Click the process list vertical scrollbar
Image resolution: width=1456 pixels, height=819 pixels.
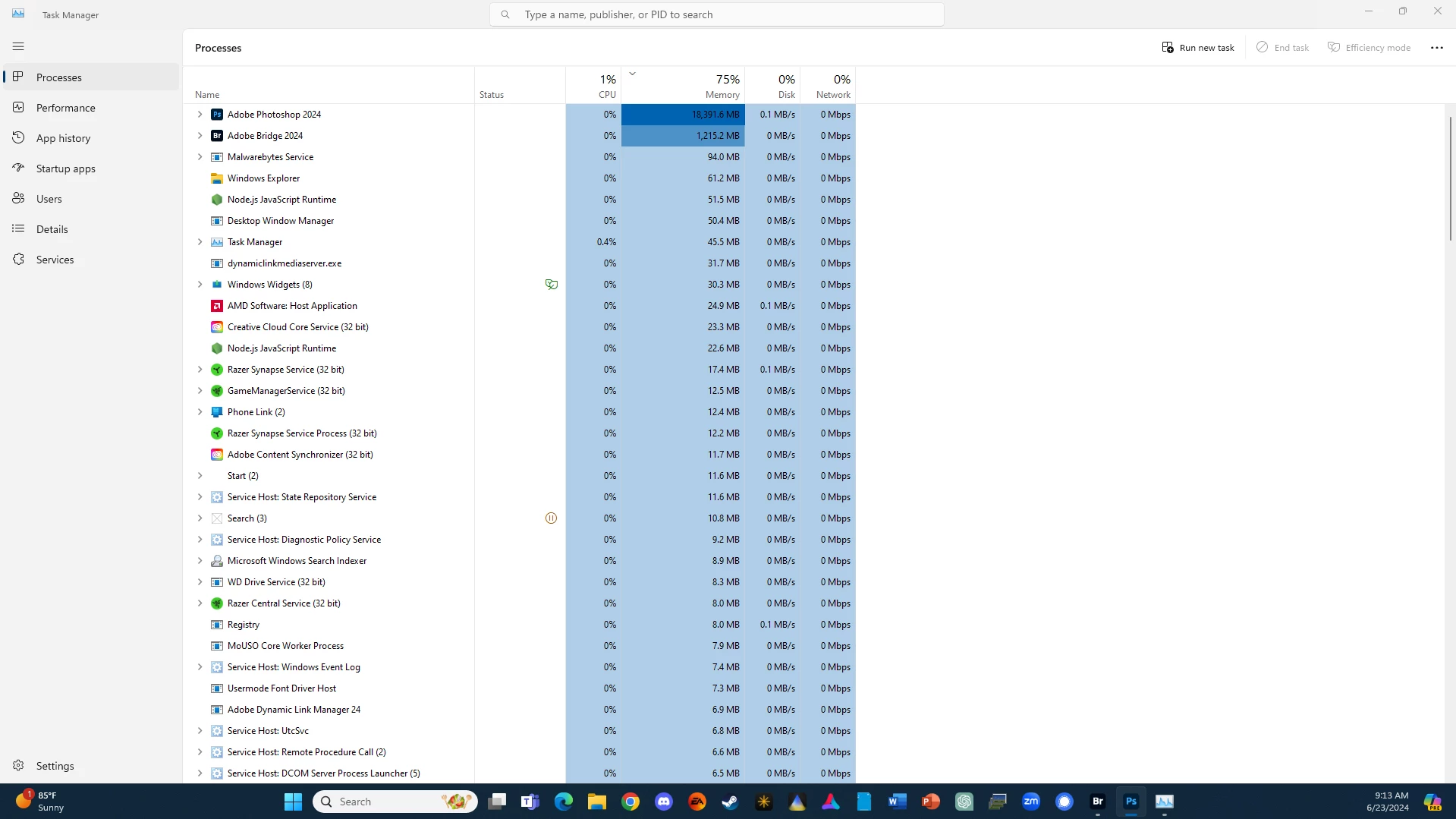pos(1450,179)
